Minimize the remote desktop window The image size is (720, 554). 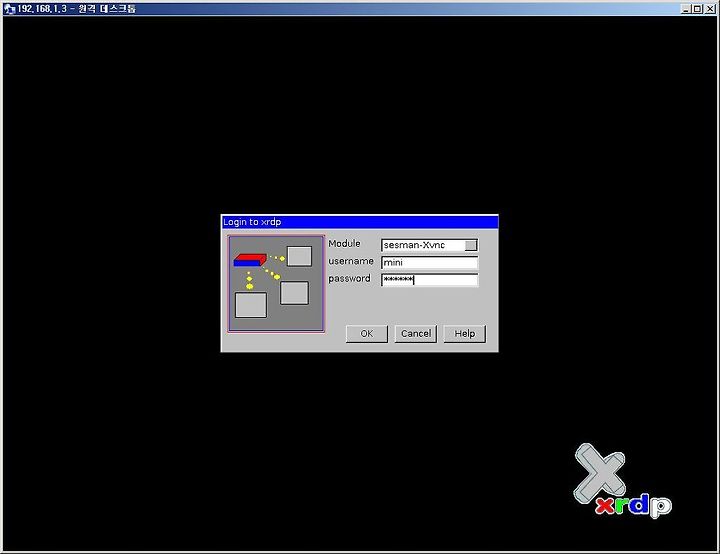[x=686, y=9]
